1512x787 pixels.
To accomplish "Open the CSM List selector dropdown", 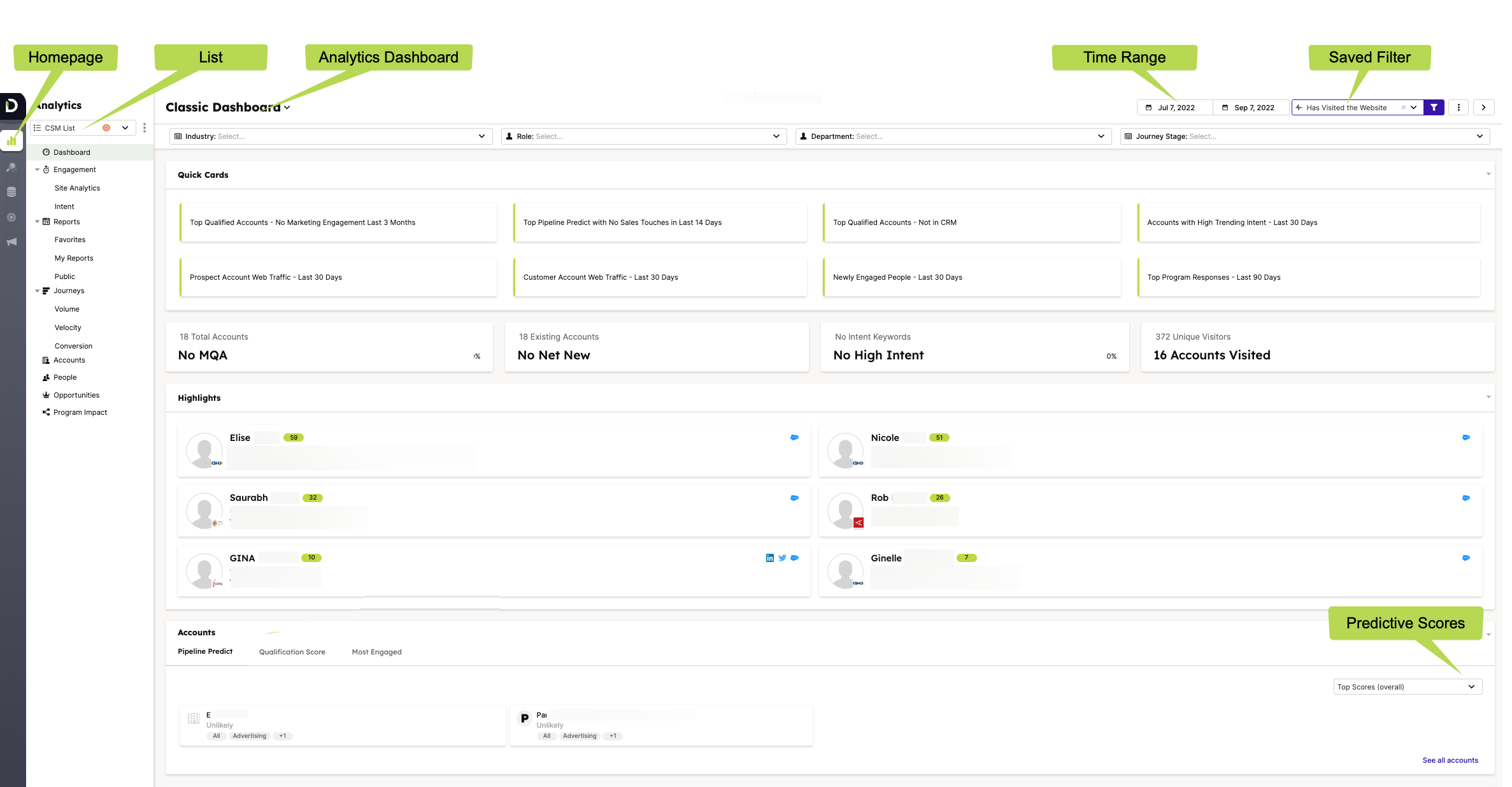I will (x=125, y=127).
